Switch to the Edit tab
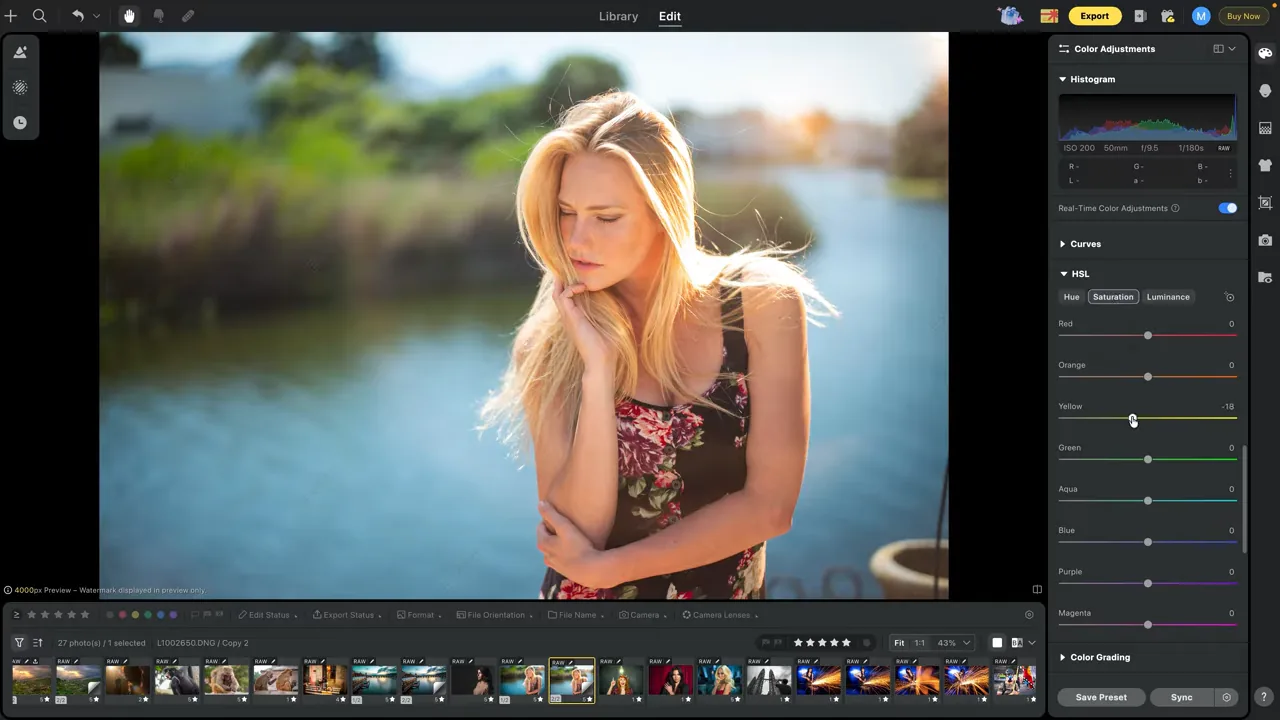The height and width of the screenshot is (720, 1280). [670, 16]
